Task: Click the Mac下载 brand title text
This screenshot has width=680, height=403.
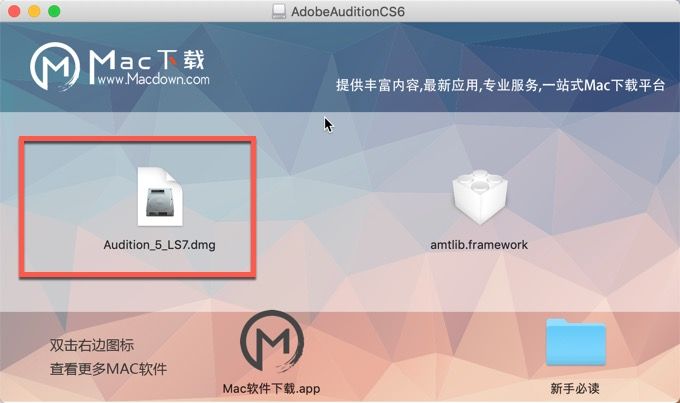Action: click(147, 61)
